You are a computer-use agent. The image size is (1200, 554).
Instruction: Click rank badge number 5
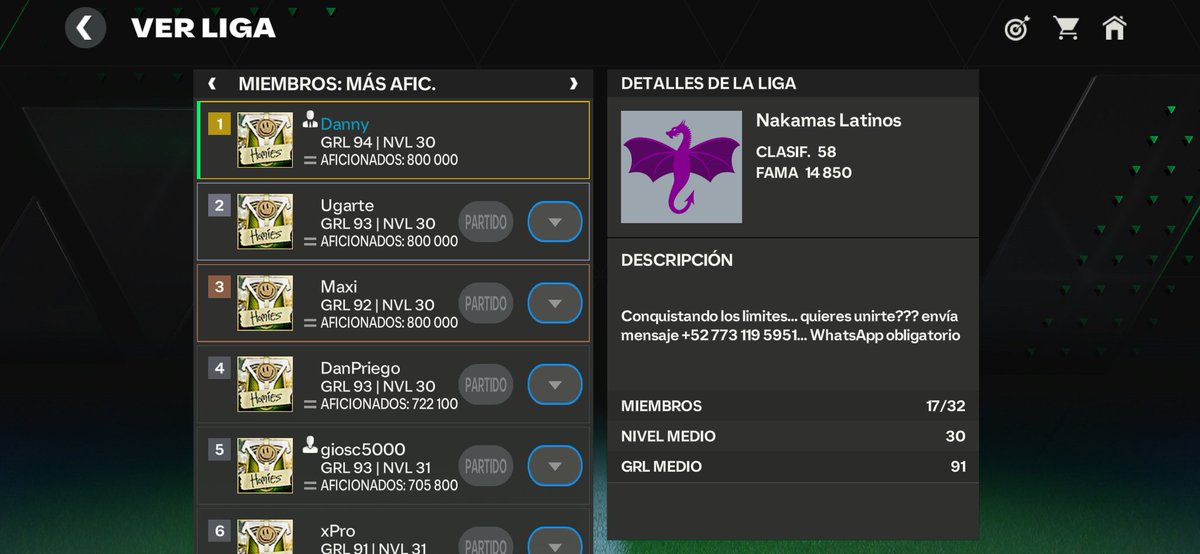point(219,449)
